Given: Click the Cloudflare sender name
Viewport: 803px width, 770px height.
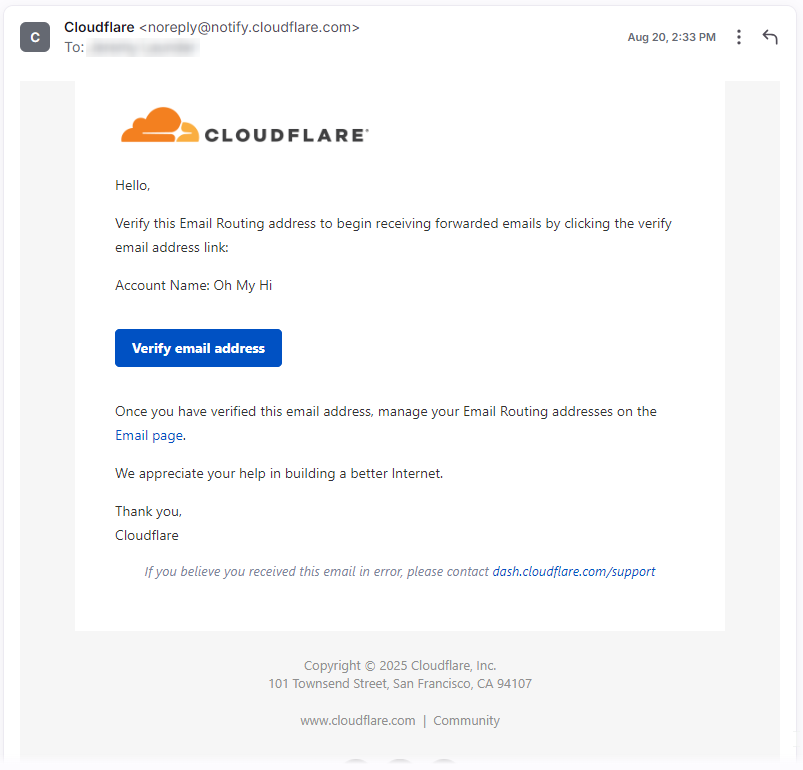Looking at the screenshot, I should [x=99, y=27].
